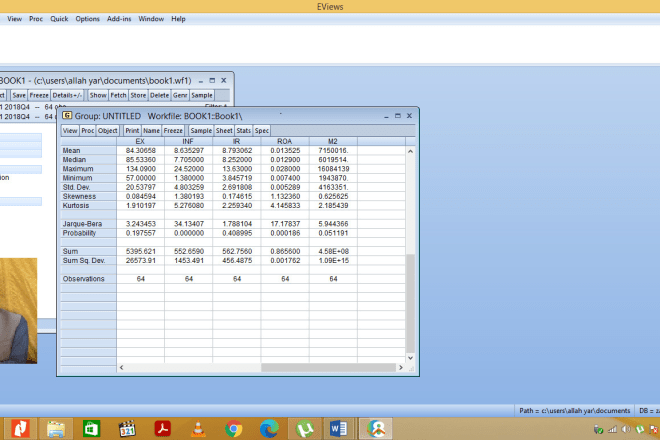Click Freeze button in Group window

pyautogui.click(x=173, y=131)
